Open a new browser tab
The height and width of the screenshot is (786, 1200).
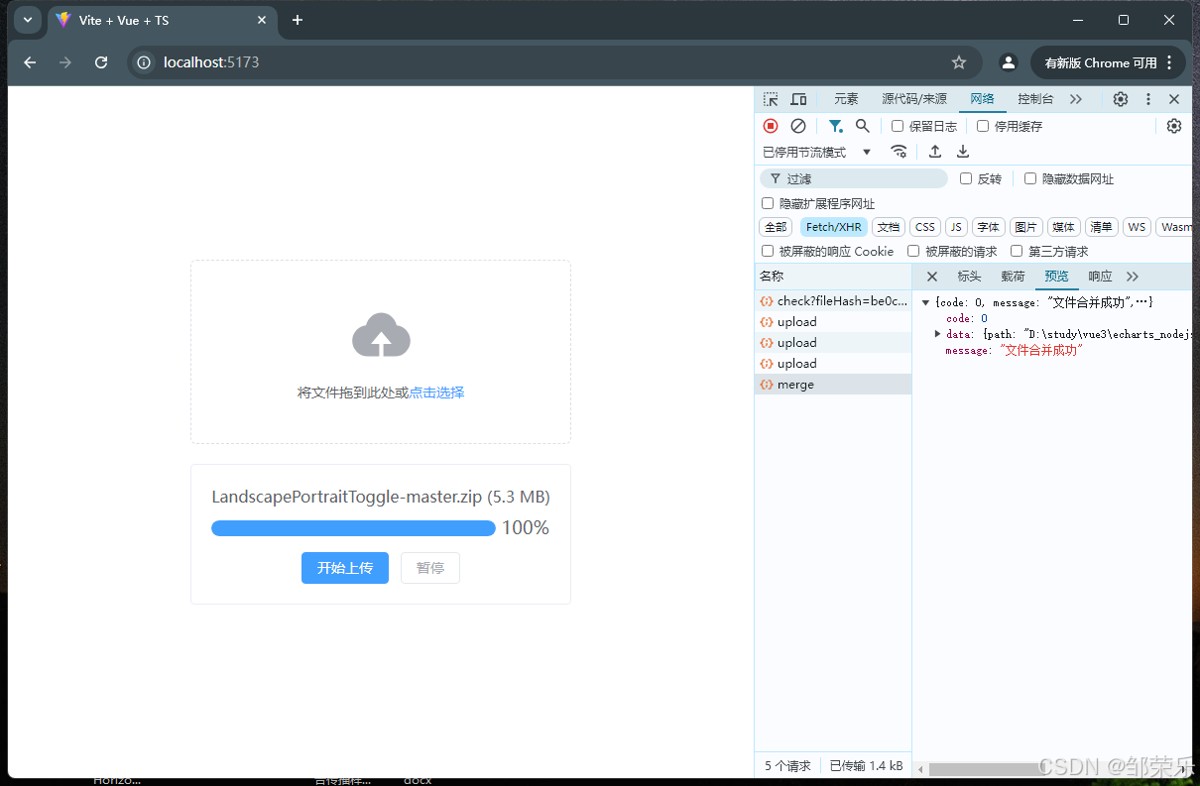[x=297, y=20]
